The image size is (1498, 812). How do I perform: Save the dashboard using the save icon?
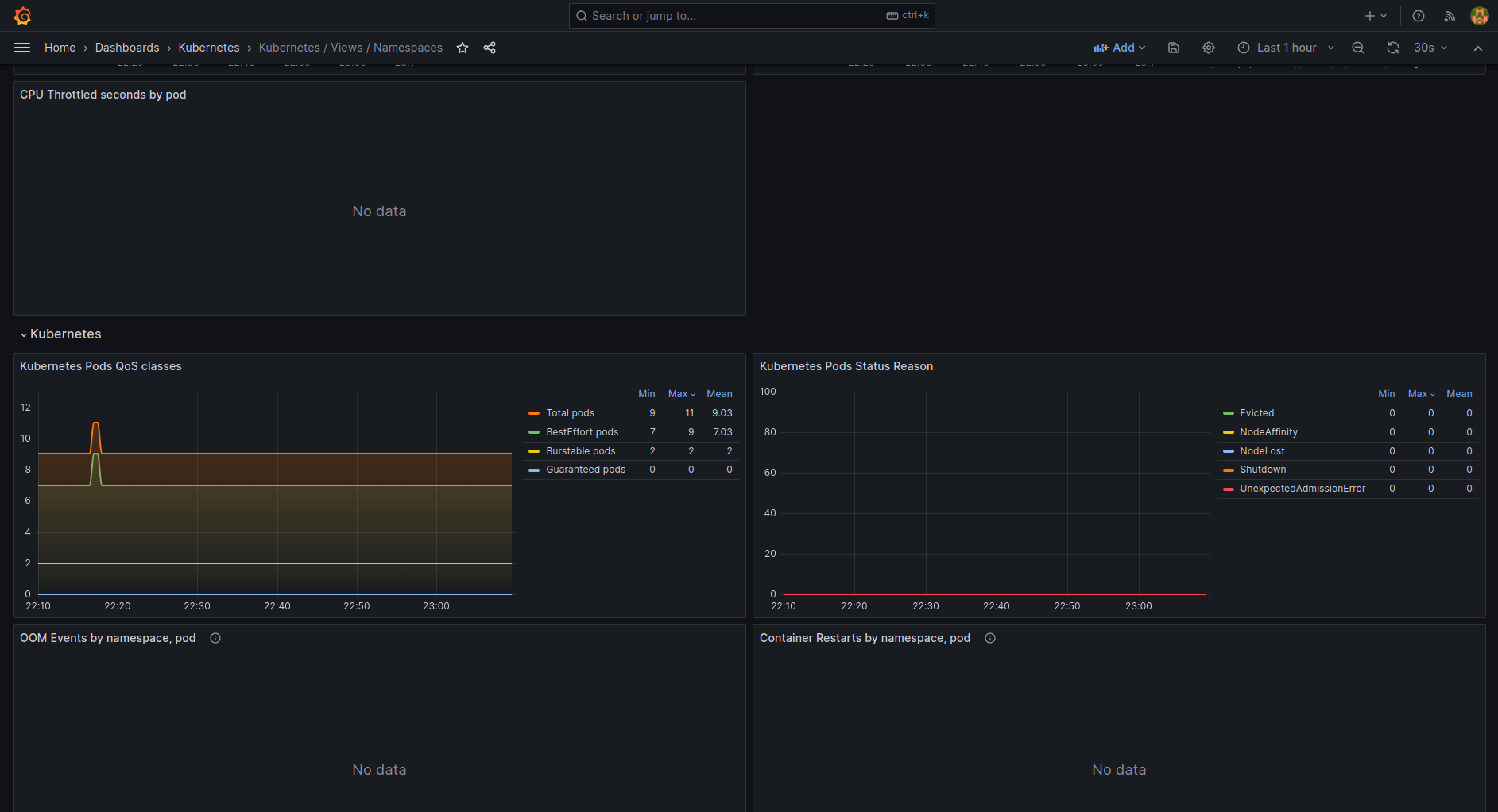1173,48
